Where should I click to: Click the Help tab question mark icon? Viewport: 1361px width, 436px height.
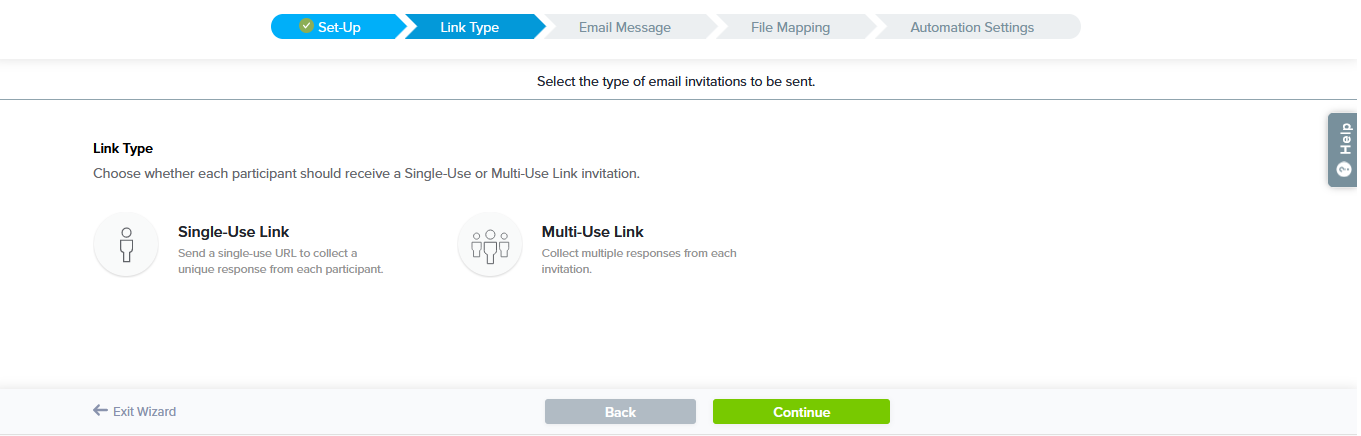click(1343, 169)
